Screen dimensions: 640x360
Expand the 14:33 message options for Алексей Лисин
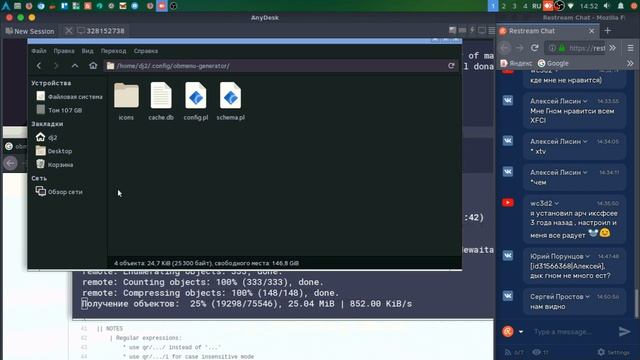coord(585,101)
